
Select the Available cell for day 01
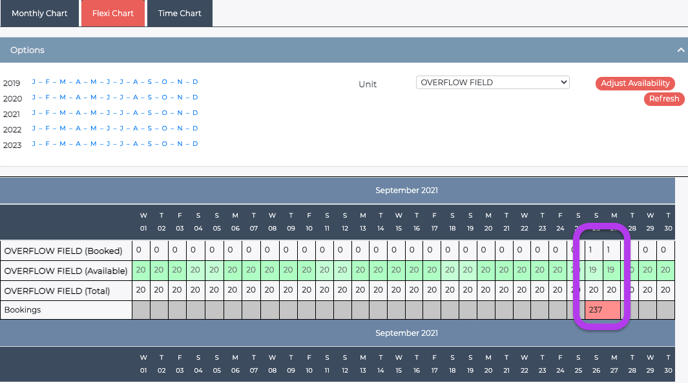141,270
